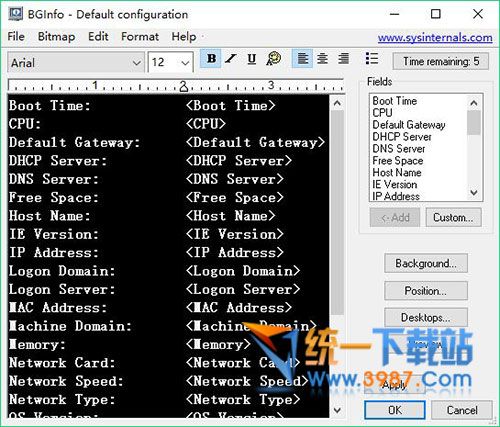Image resolution: width=500 pixels, height=427 pixels.
Task: Open the Format menu
Action: (x=140, y=36)
